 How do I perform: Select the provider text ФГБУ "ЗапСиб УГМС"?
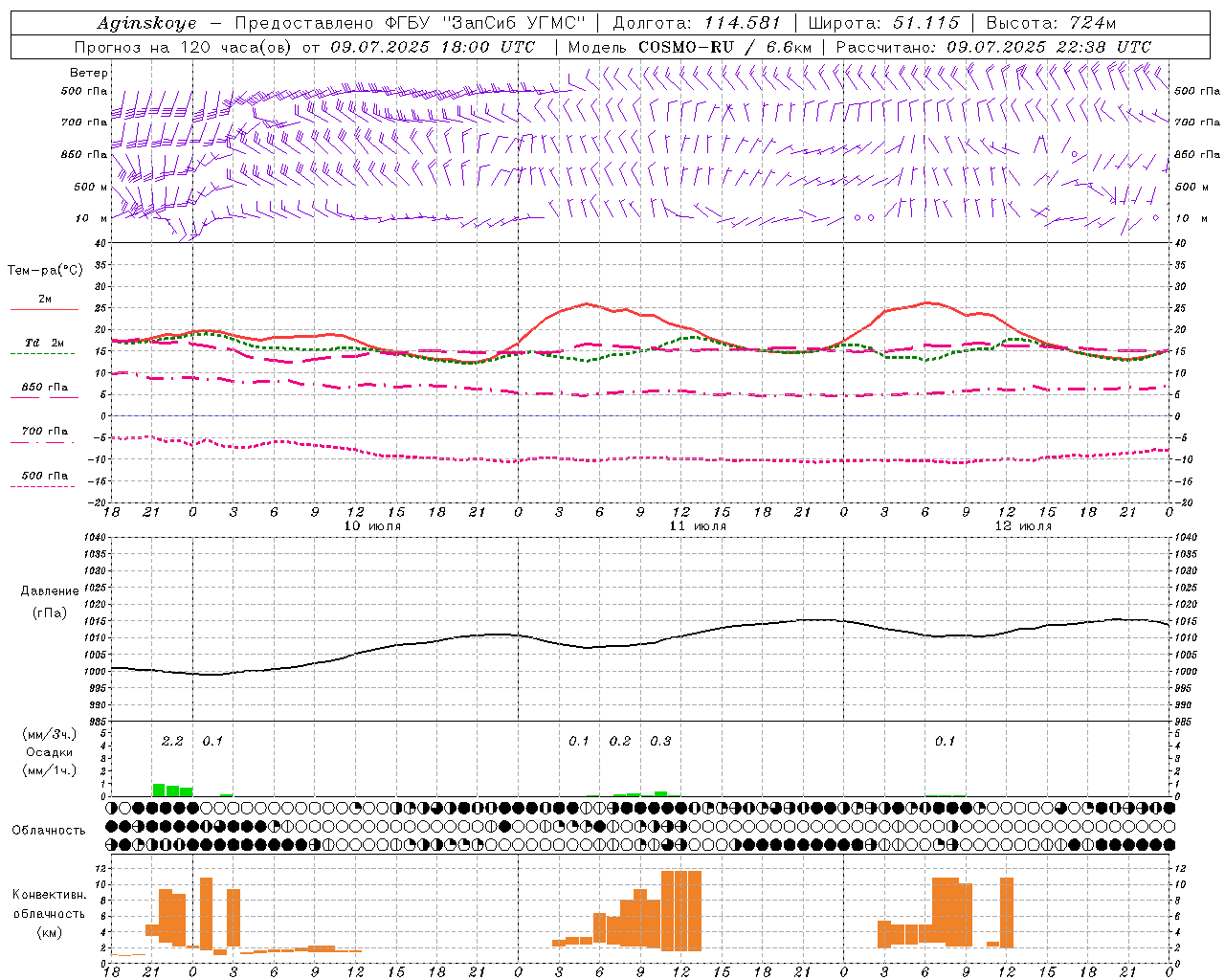[485, 23]
